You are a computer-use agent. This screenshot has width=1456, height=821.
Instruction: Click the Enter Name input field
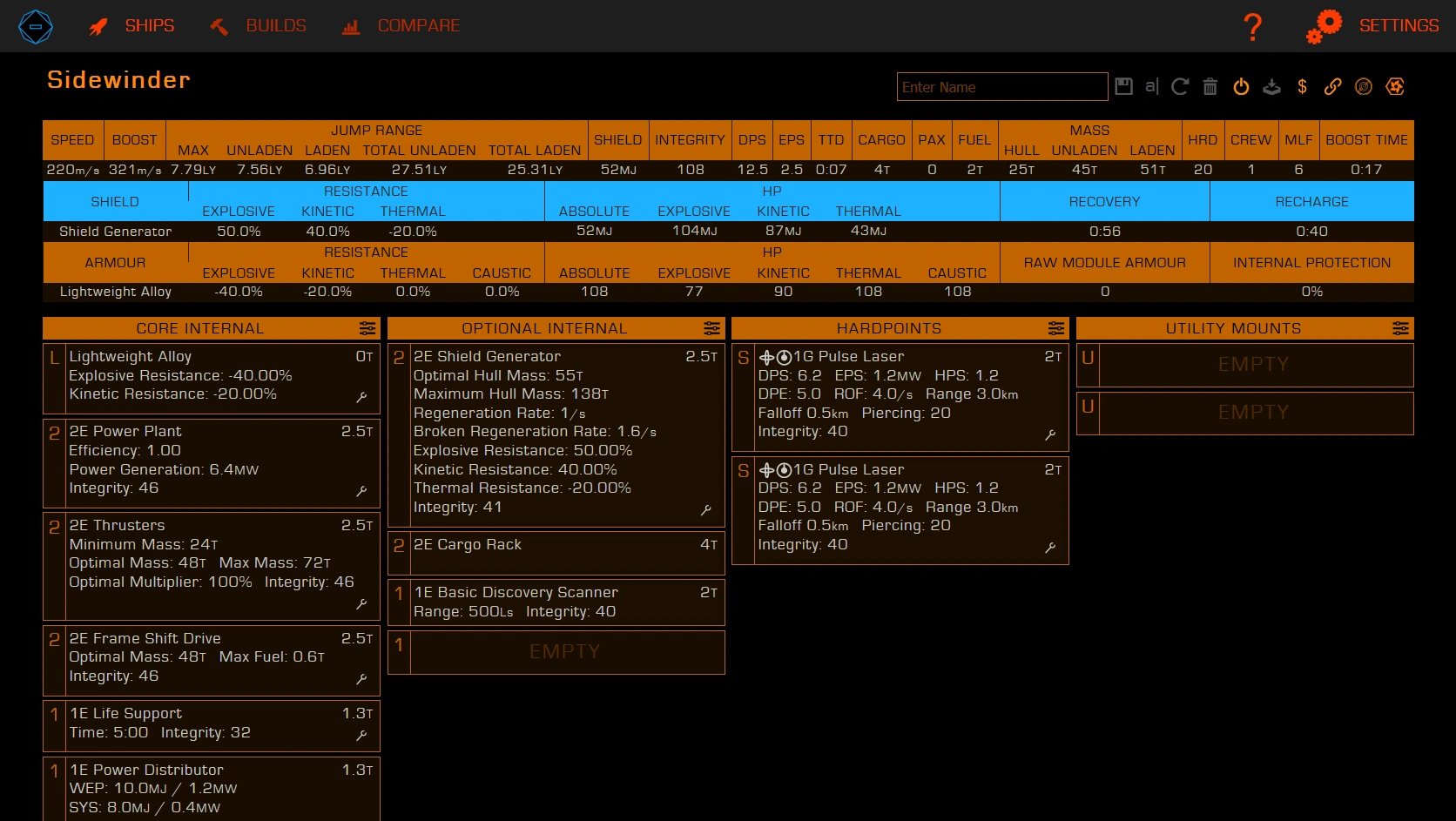pyautogui.click(x=1001, y=87)
